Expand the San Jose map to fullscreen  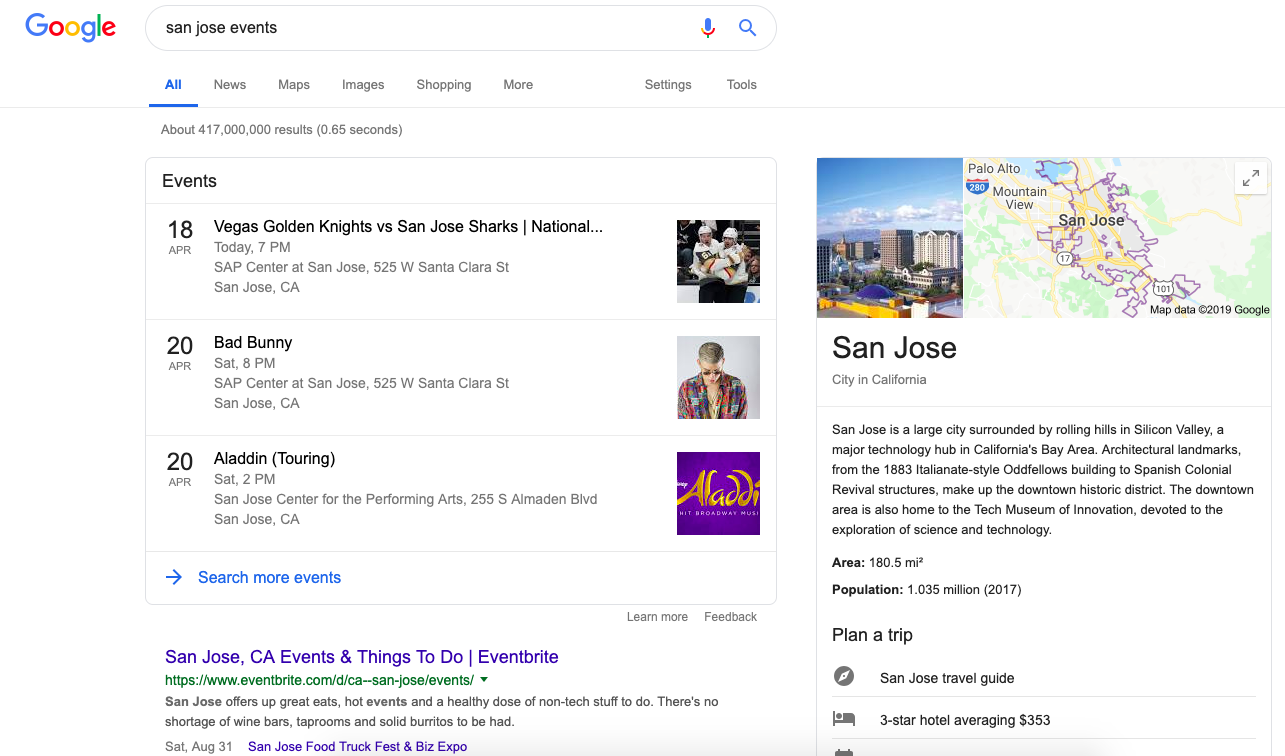tap(1251, 177)
